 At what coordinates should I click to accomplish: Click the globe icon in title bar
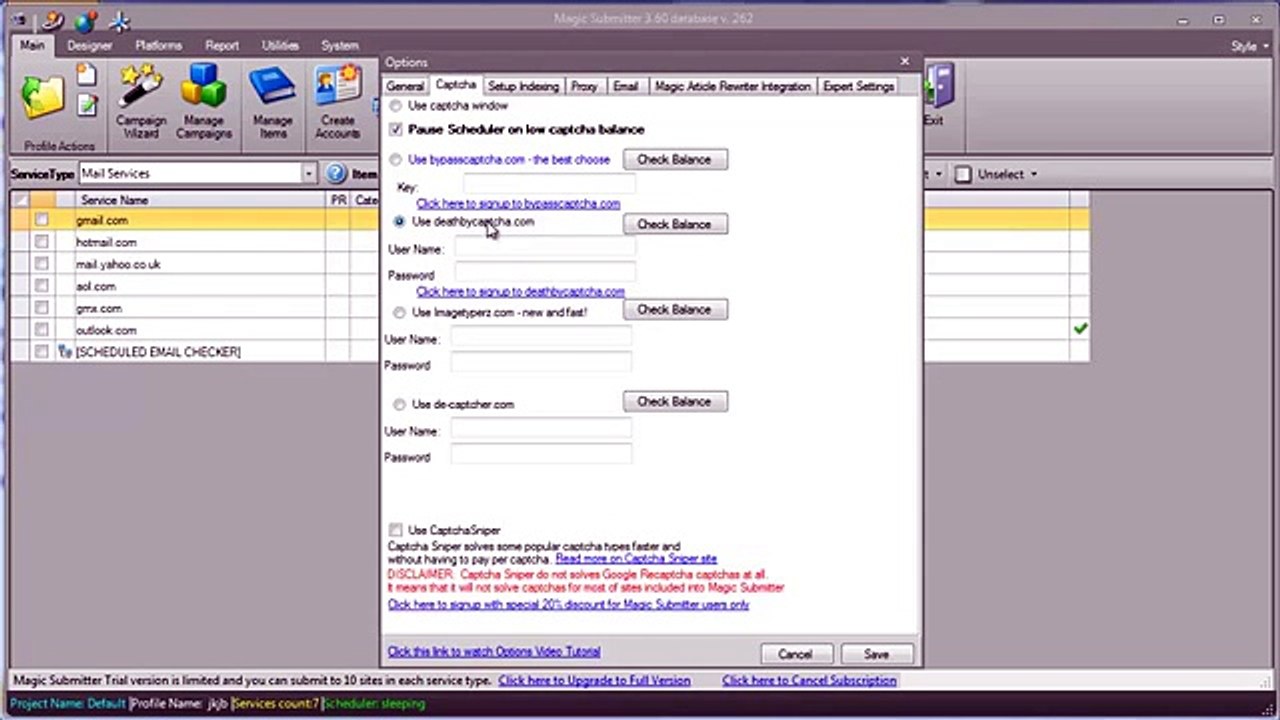tap(86, 20)
